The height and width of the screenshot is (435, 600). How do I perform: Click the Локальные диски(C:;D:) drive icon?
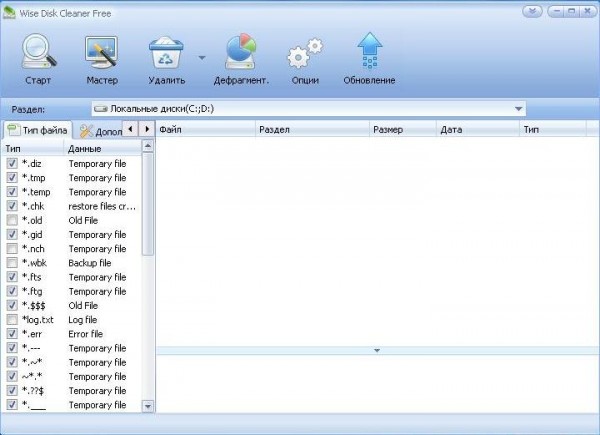tap(101, 109)
